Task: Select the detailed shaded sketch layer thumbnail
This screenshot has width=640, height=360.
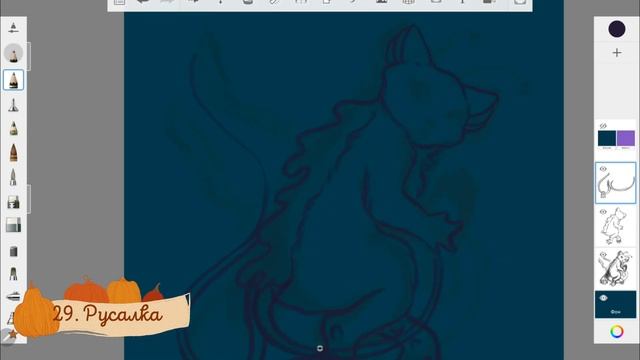Action: tap(616, 268)
